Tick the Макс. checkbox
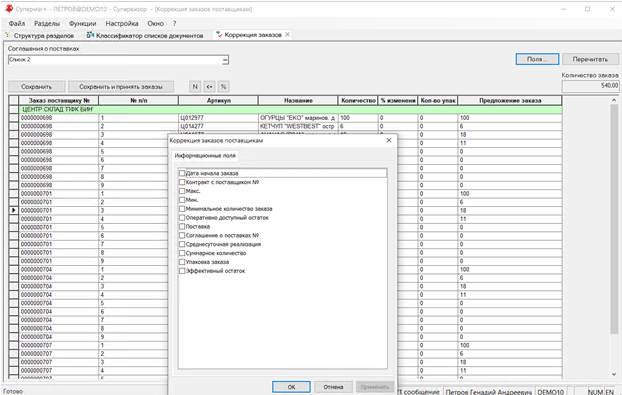This screenshot has height=395, width=622. pyautogui.click(x=182, y=191)
